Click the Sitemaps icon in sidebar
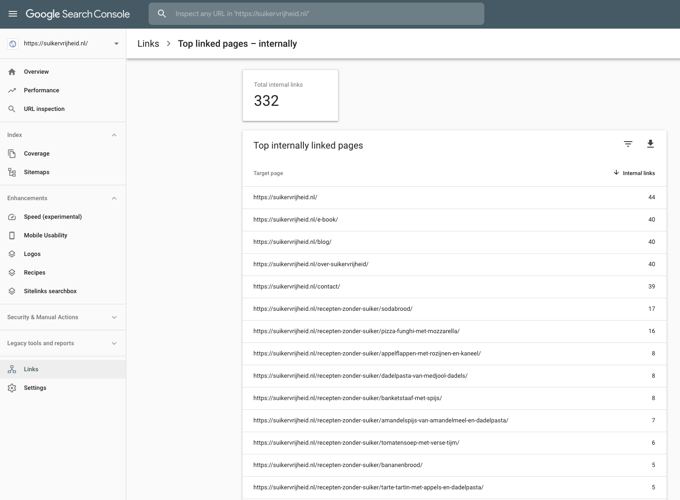This screenshot has width=680, height=500. click(12, 172)
